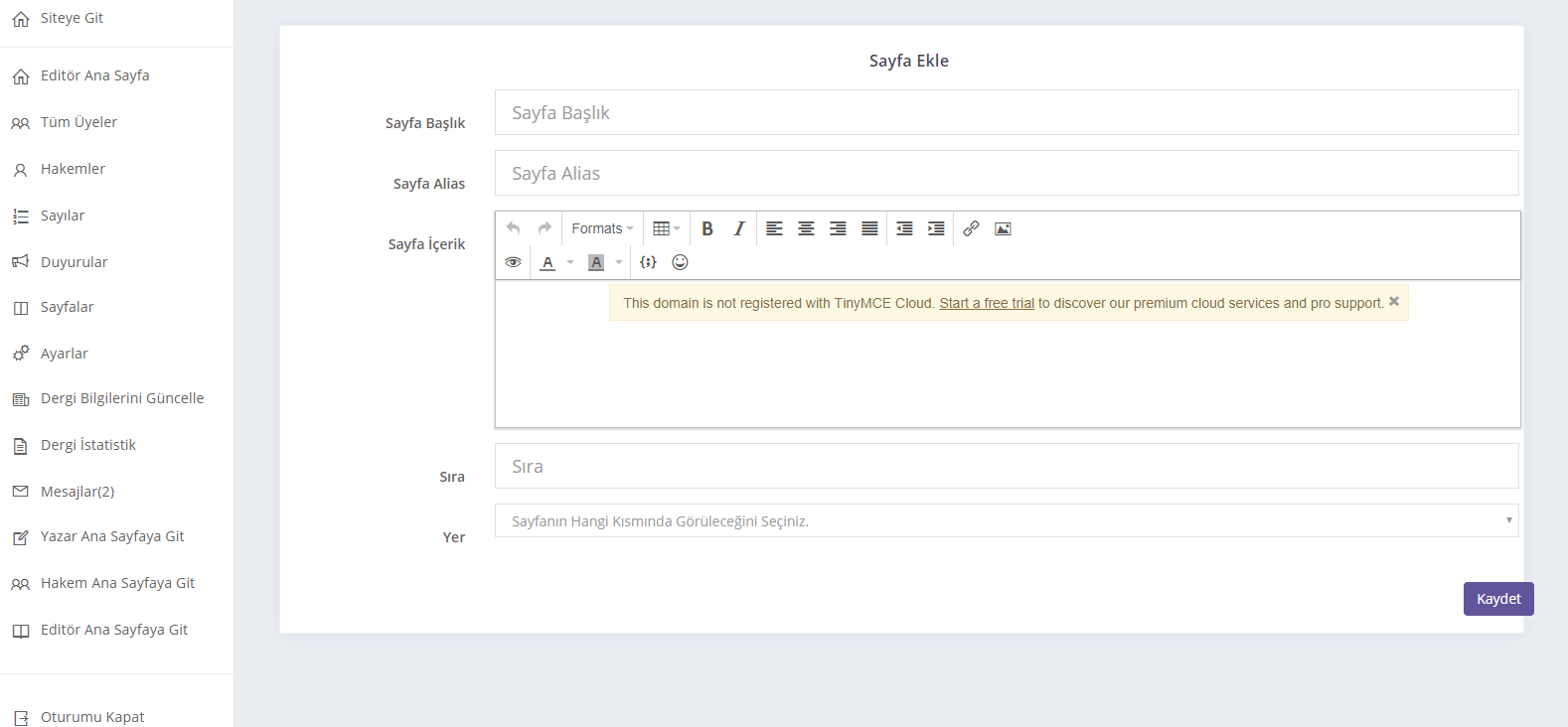Justify text using the toolbar icon
Viewport: 1568px width, 727px height.
(869, 228)
